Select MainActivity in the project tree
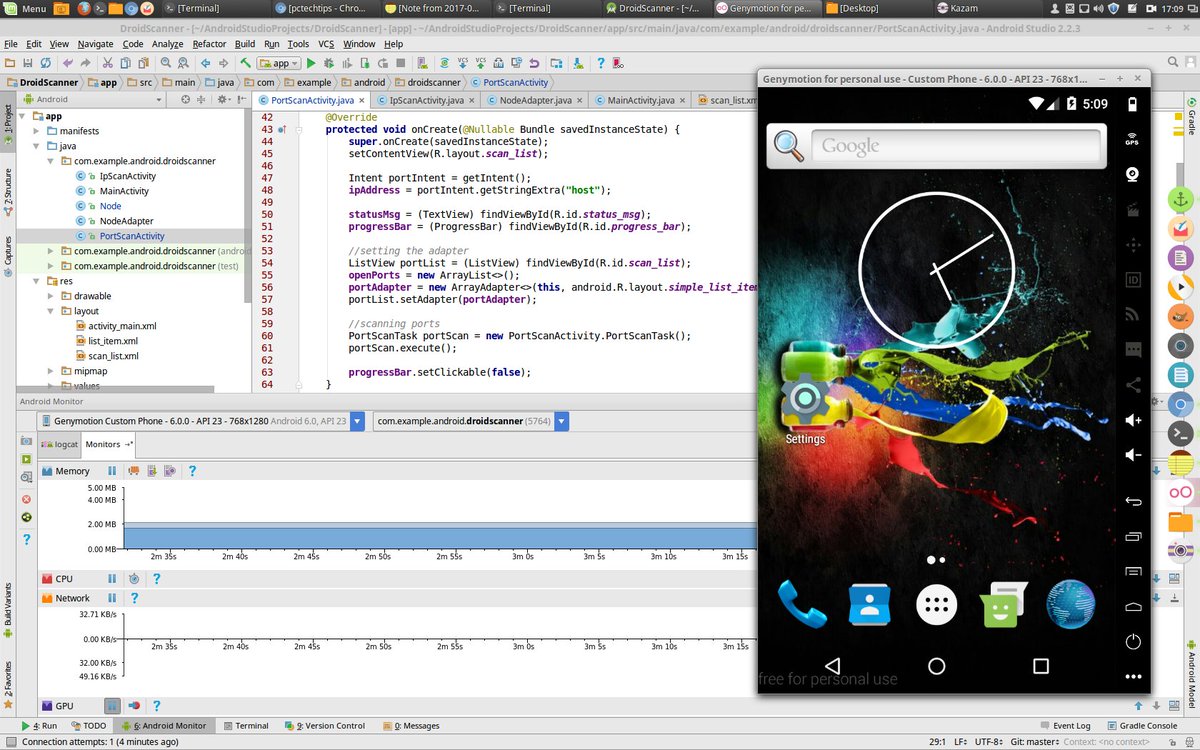Image resolution: width=1200 pixels, height=750 pixels. pos(124,191)
